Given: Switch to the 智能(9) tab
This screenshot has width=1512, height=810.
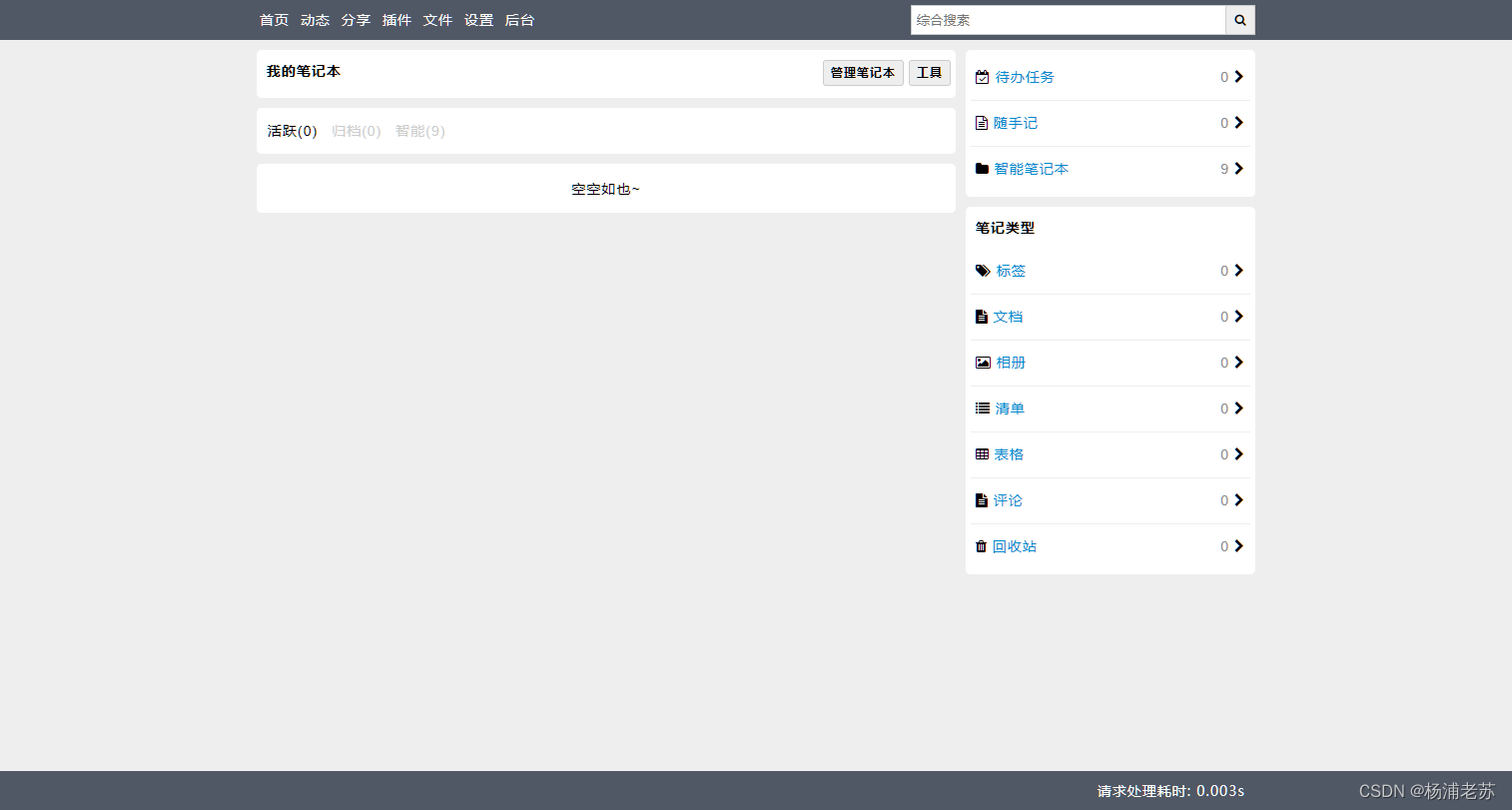Looking at the screenshot, I should point(419,130).
